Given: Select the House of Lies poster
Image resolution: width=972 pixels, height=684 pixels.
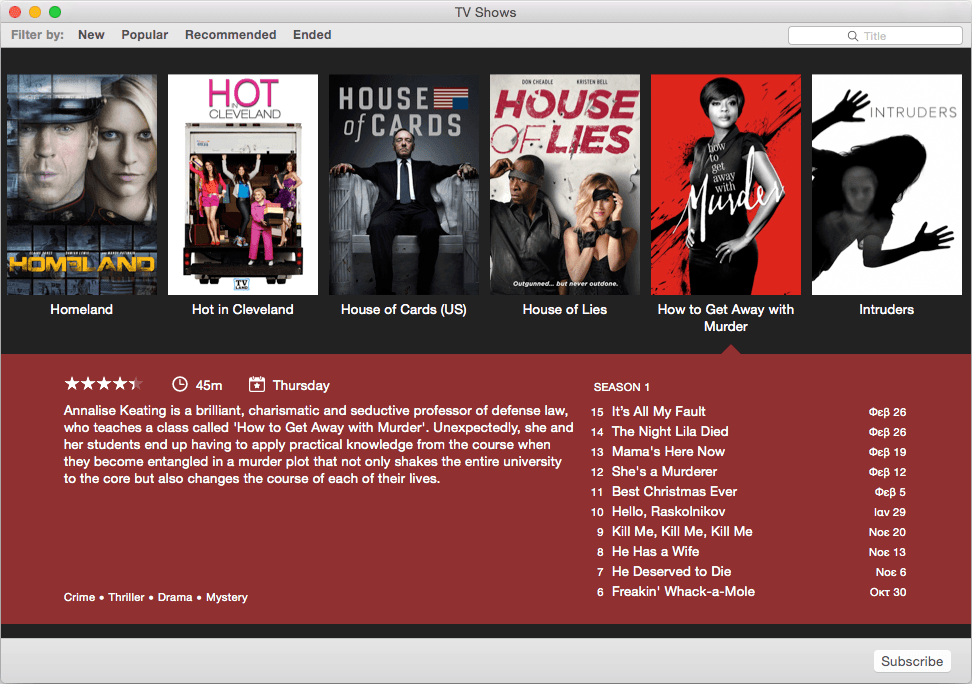Looking at the screenshot, I should point(565,185).
